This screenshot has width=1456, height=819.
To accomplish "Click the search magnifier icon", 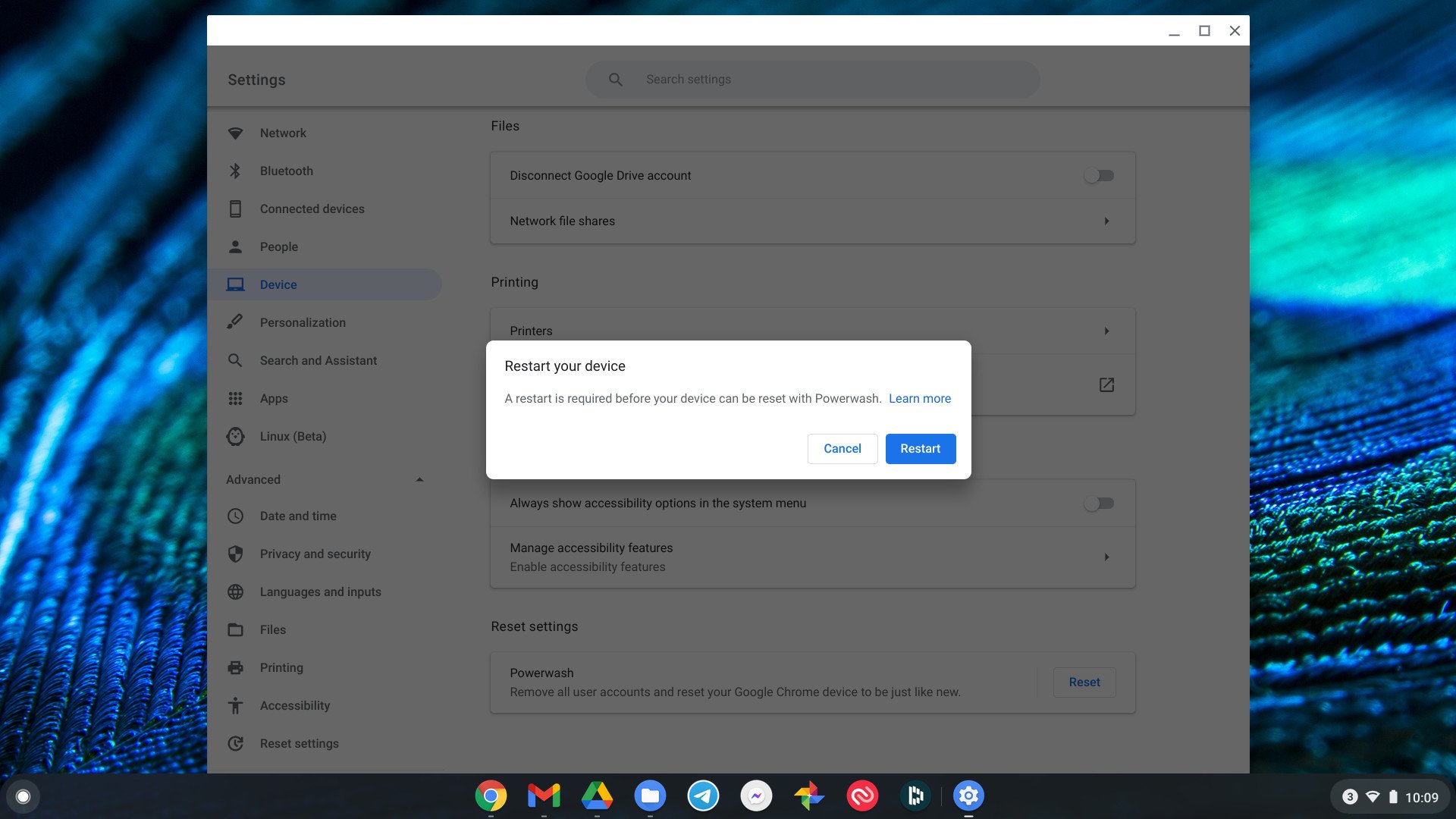I will click(x=615, y=79).
